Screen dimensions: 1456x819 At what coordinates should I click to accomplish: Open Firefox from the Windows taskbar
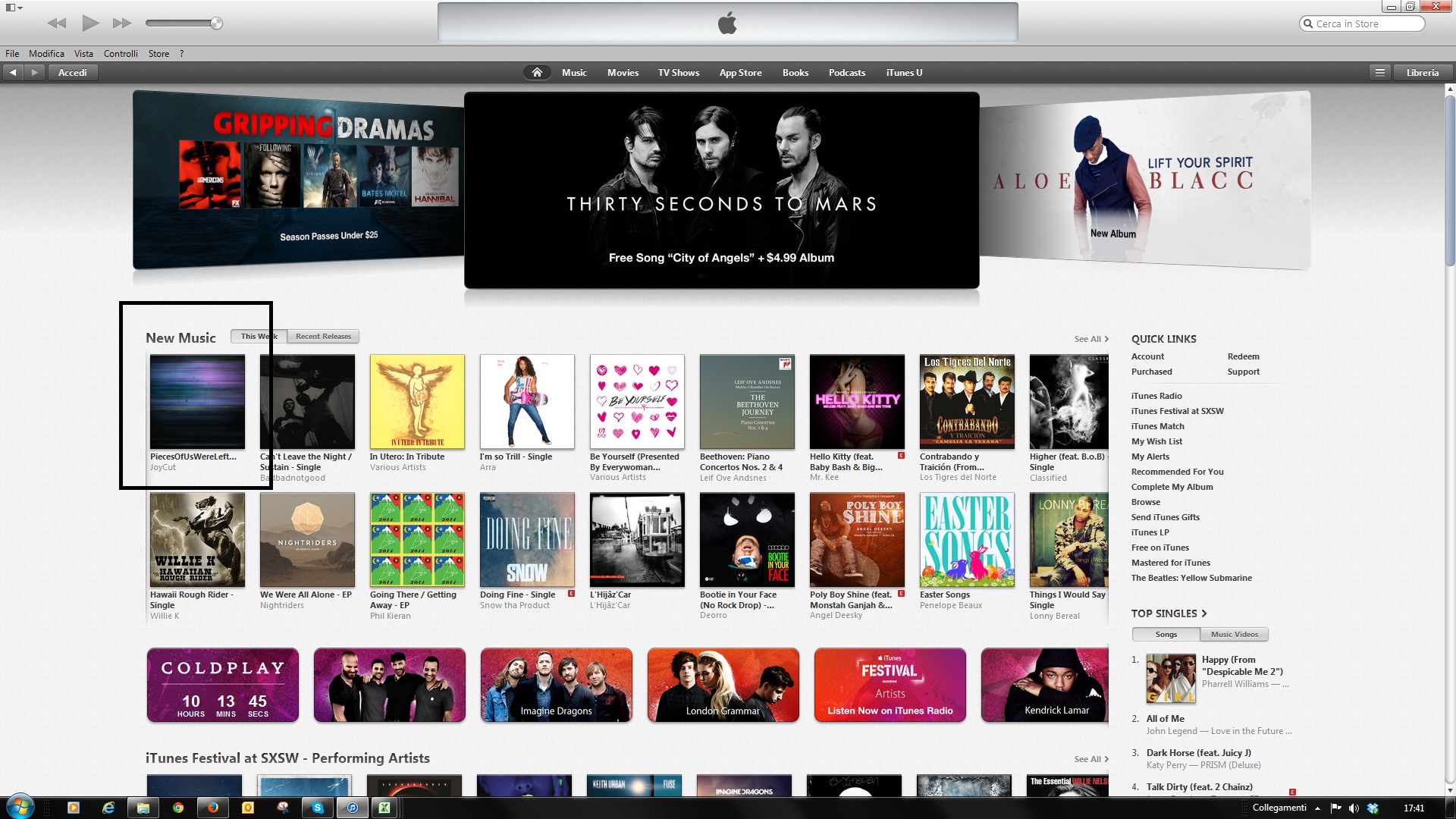click(213, 808)
